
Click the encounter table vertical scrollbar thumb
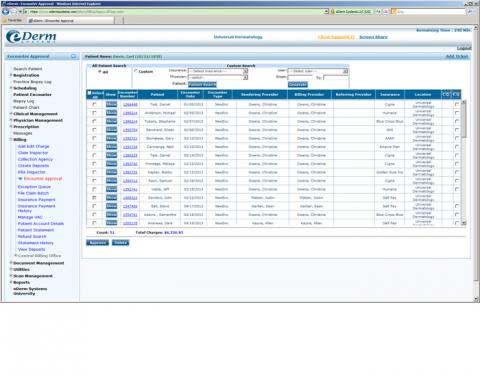463,120
